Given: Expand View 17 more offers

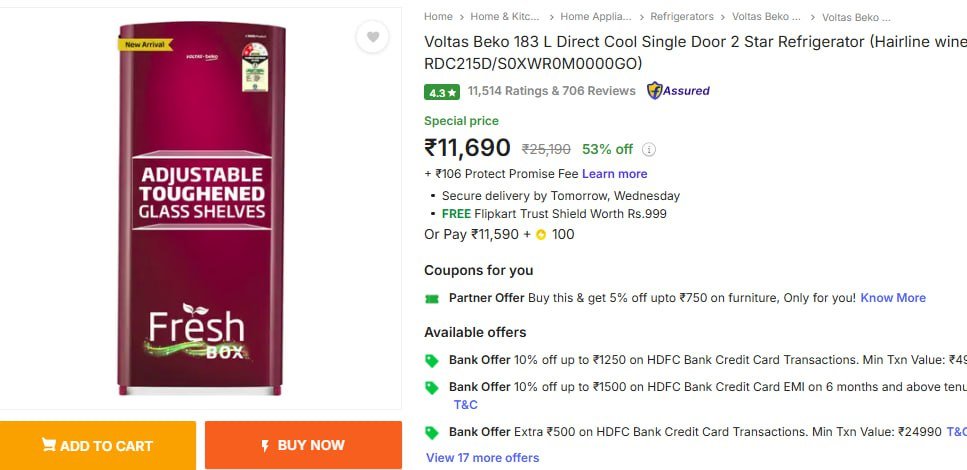Looking at the screenshot, I should pyautogui.click(x=482, y=458).
